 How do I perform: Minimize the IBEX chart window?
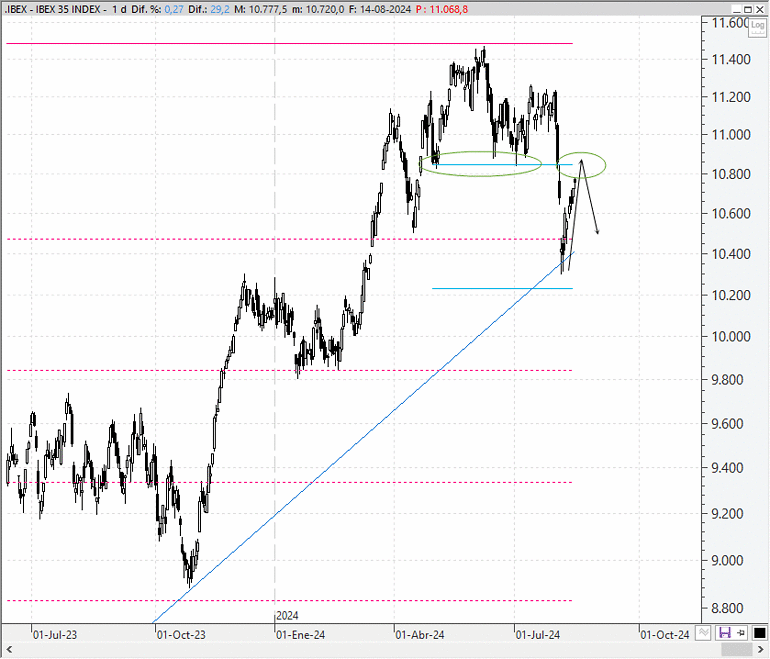pos(737,9)
